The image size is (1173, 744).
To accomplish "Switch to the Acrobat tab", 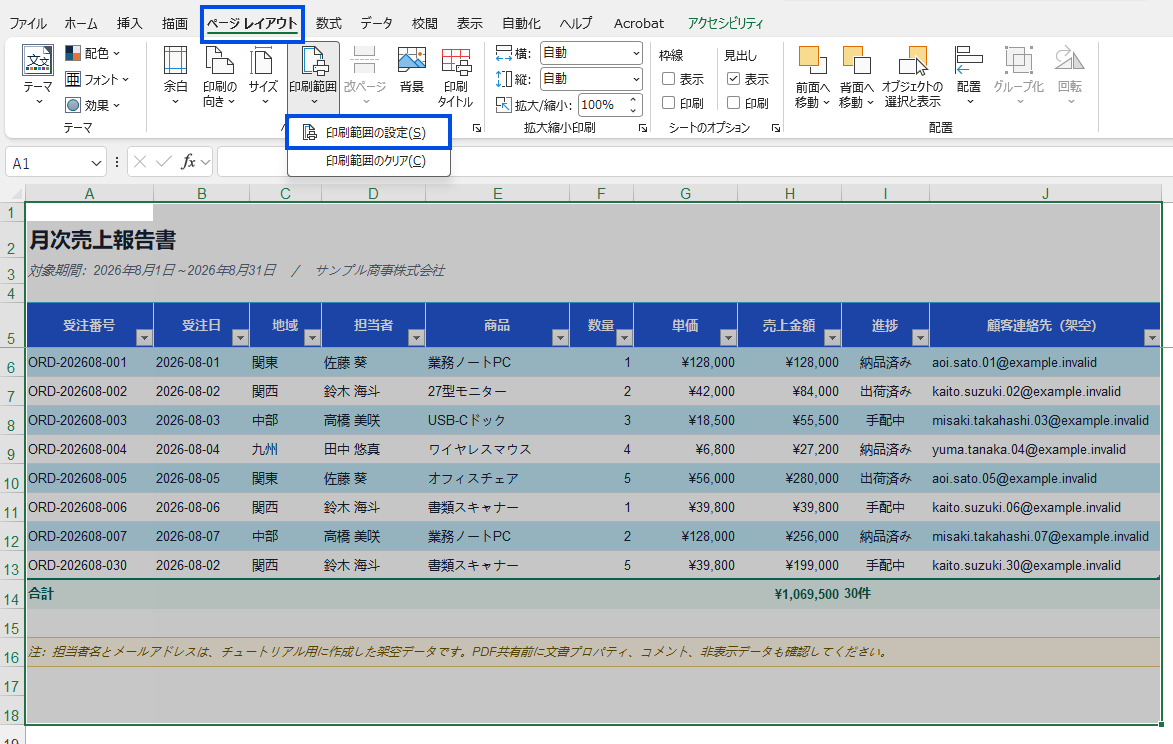I will pos(639,23).
